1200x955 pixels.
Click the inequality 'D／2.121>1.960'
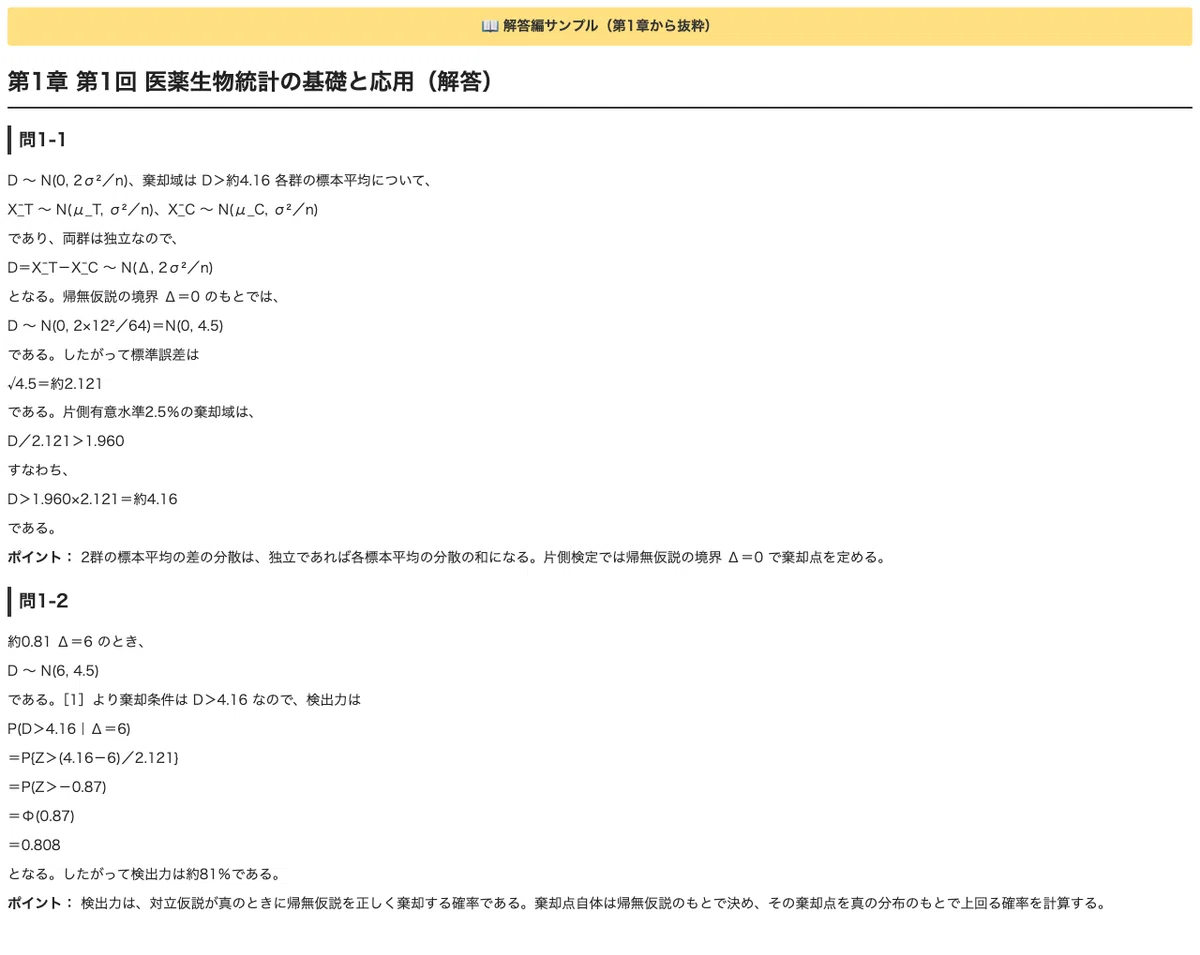pyautogui.click(x=66, y=441)
